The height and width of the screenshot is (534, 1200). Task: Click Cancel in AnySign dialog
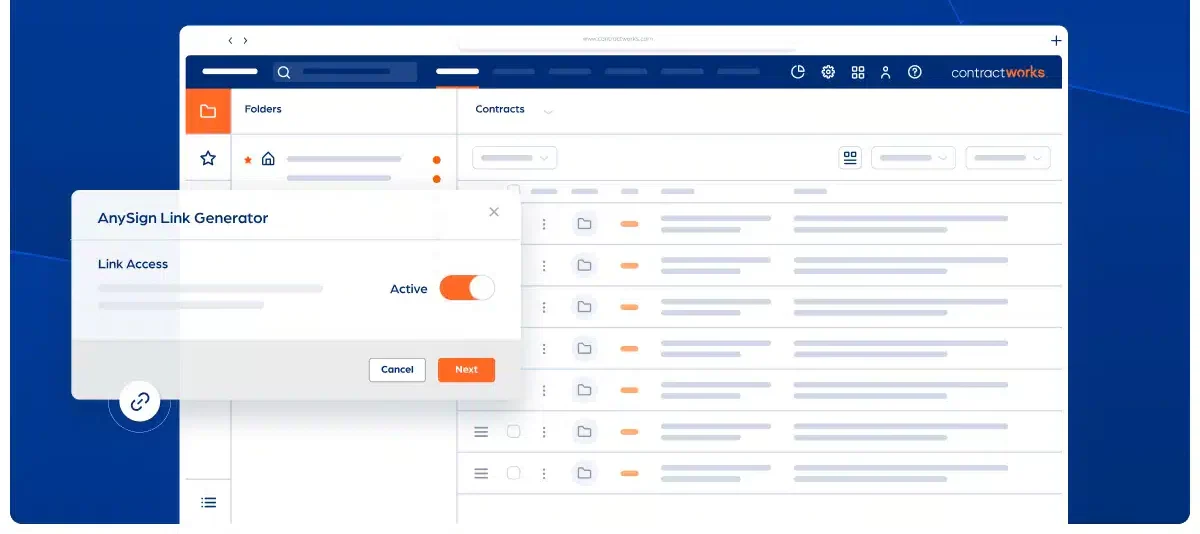(x=397, y=369)
